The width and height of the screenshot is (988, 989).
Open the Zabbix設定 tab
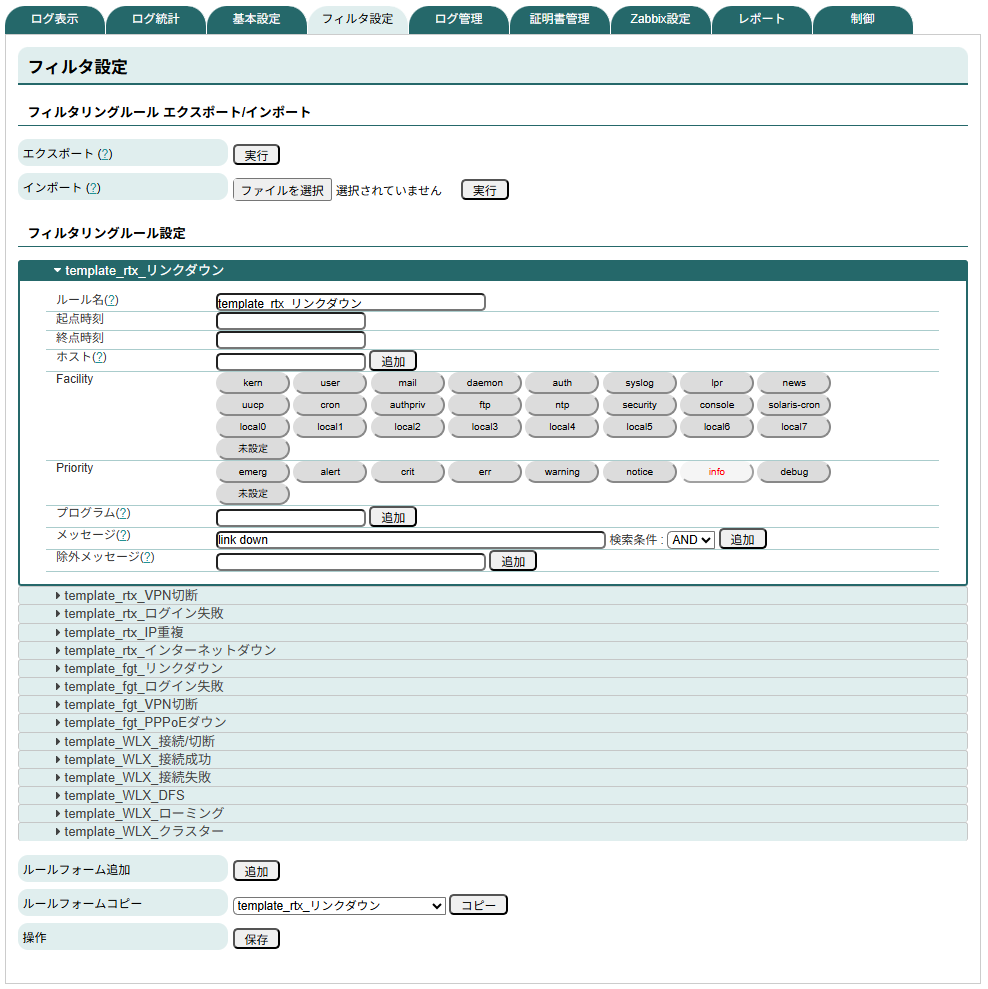tap(660, 17)
